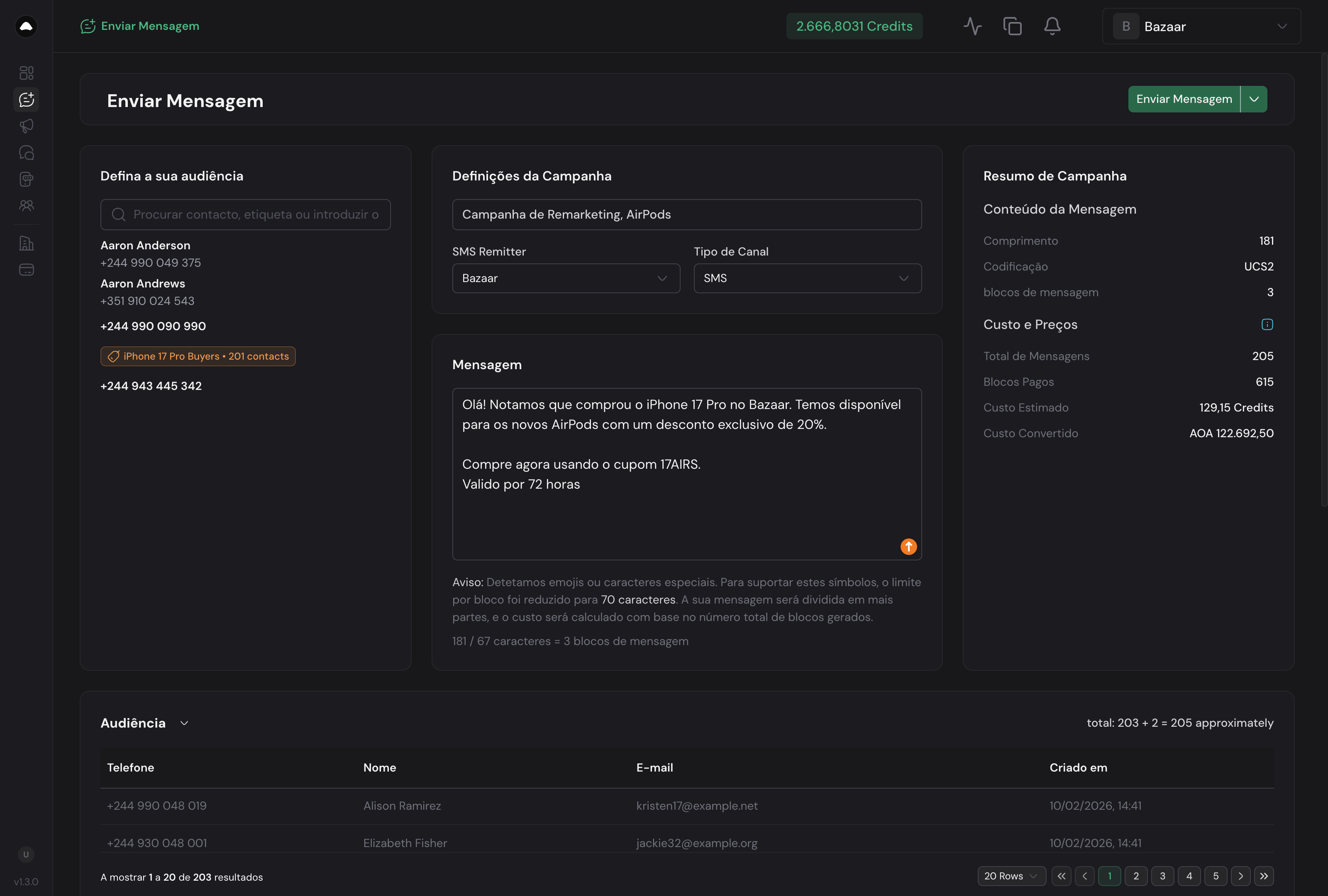Go to page 3 of results
Screen dimensions: 1328x896
[1162, 876]
